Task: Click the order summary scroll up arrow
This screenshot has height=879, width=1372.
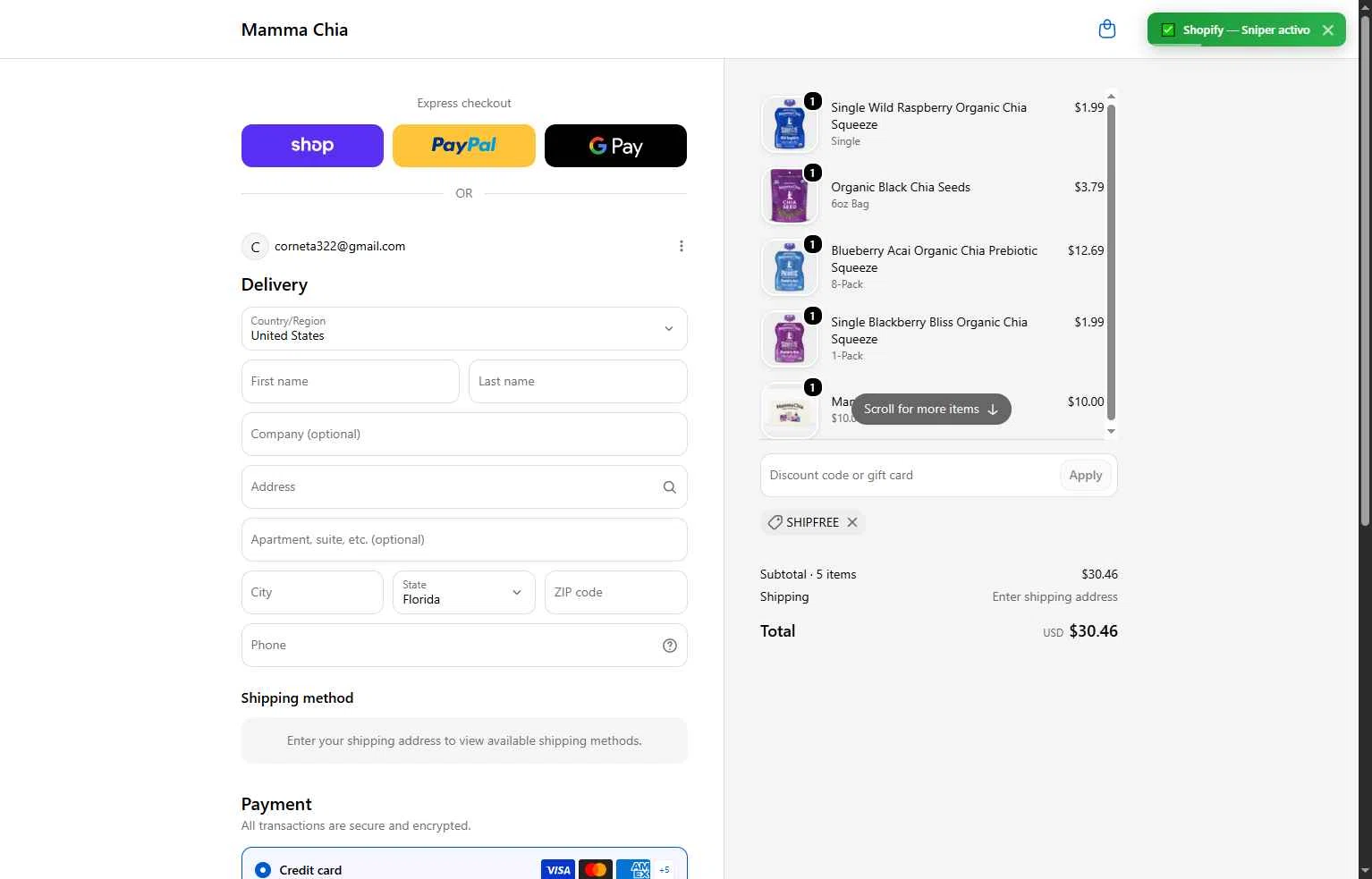Action: click(x=1111, y=96)
